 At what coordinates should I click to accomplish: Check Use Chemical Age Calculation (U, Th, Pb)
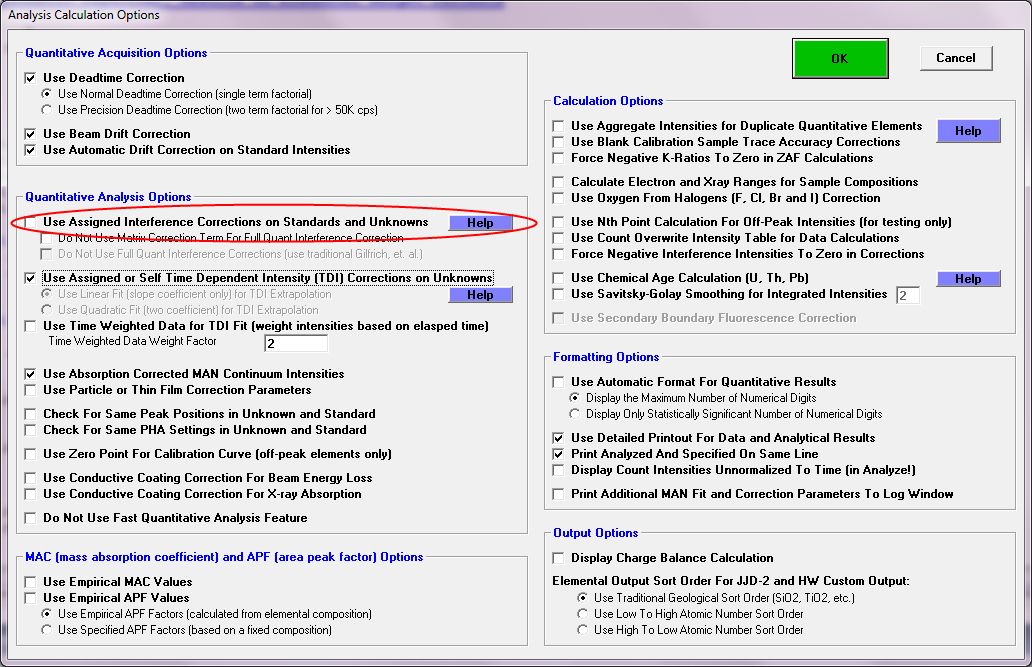[558, 278]
